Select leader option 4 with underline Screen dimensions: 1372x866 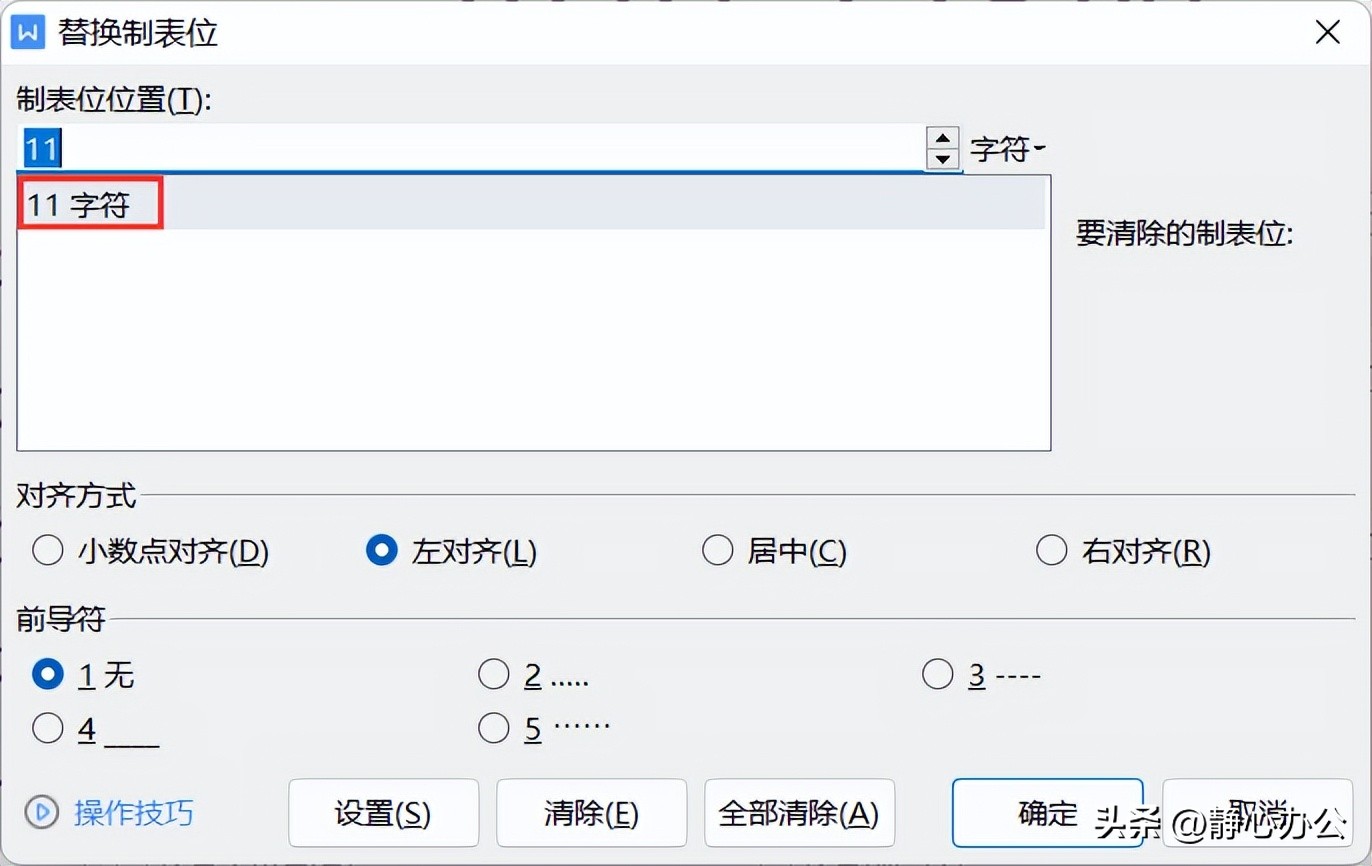click(x=48, y=729)
